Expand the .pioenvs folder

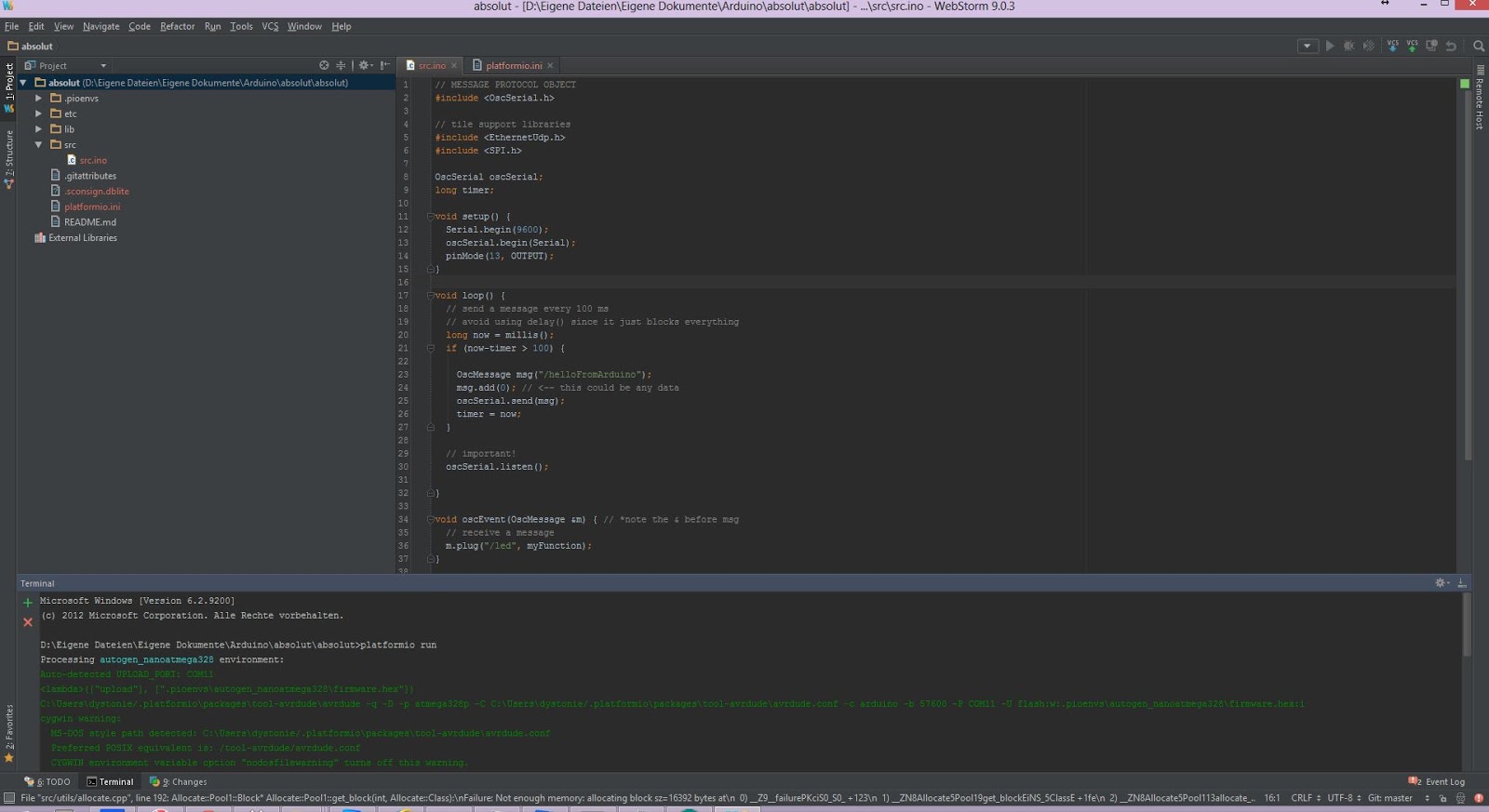(38, 98)
